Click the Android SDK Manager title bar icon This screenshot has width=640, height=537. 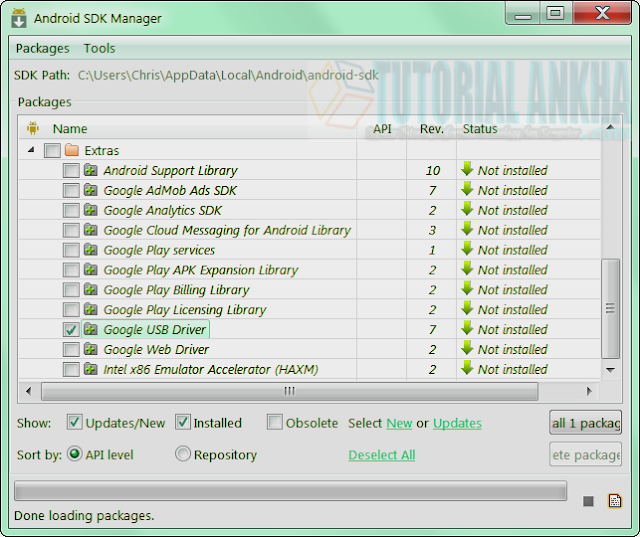coord(19,18)
